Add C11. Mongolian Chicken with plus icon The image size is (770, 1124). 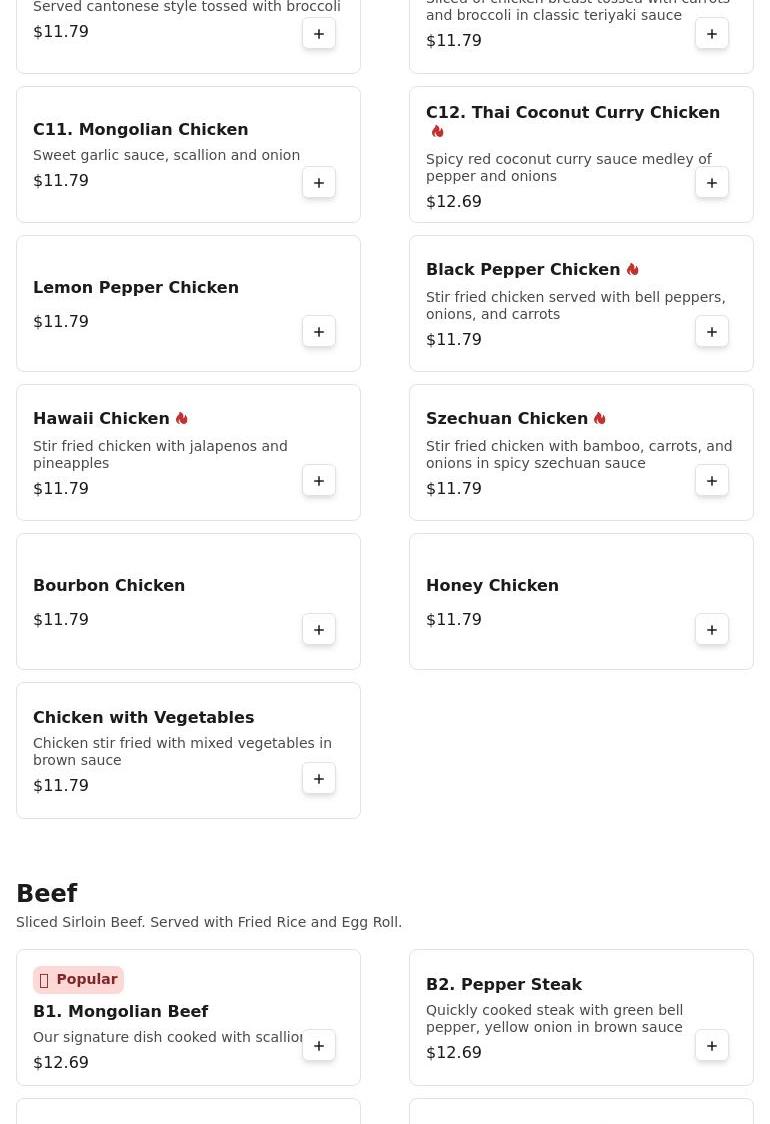[x=319, y=183]
